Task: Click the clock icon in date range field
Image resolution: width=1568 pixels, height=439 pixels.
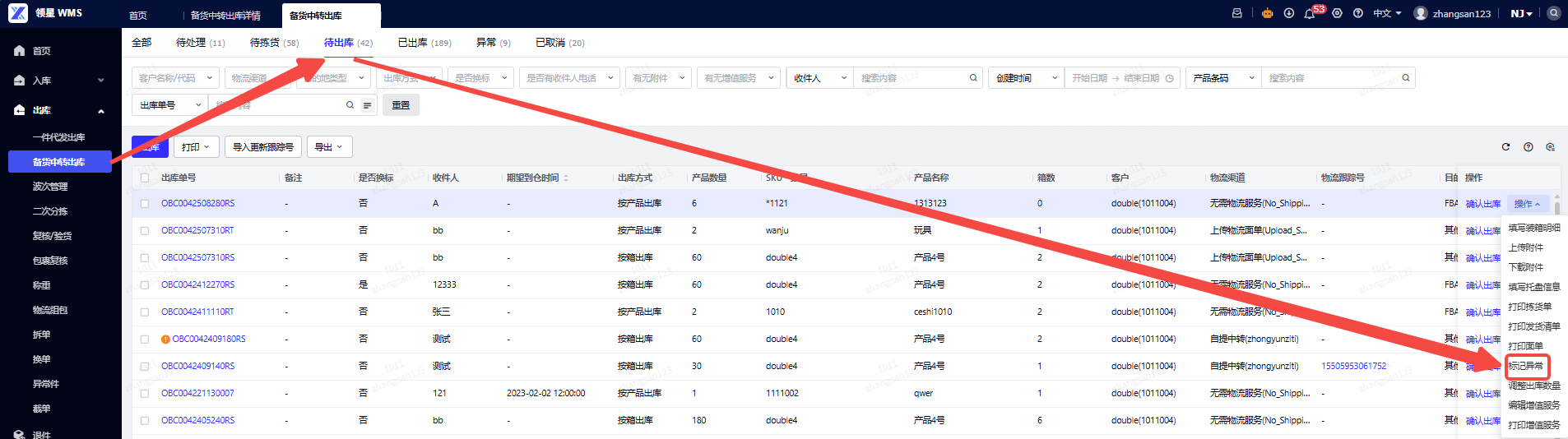Action: [x=1169, y=78]
